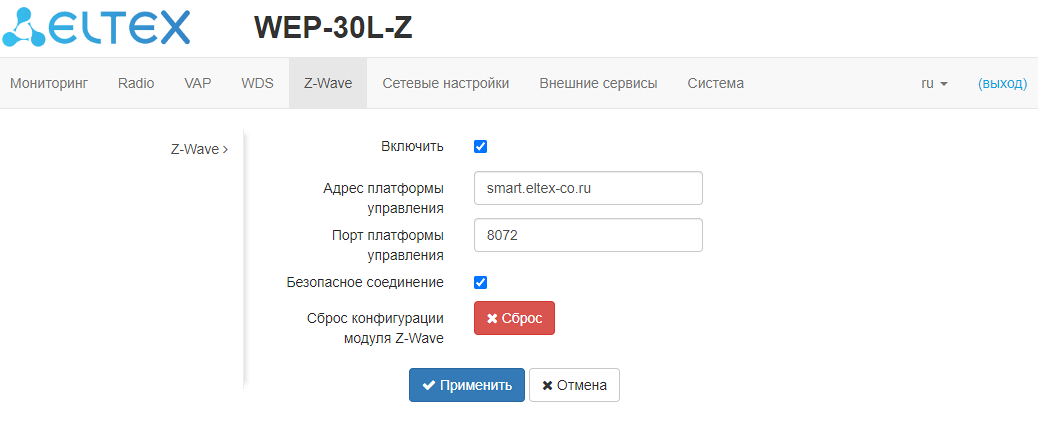Click the Адрес платформы управления field

click(588, 188)
